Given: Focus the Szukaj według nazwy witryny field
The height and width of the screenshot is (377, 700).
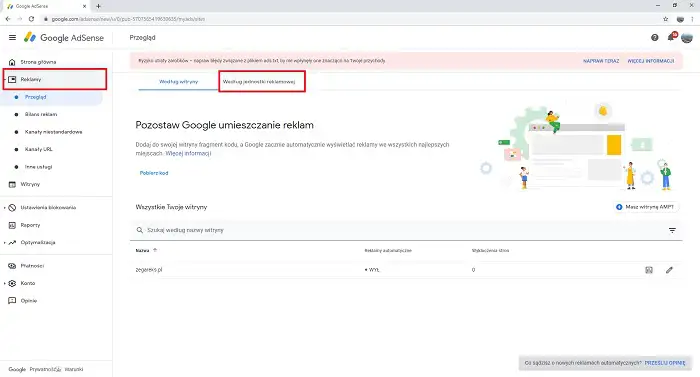Looking at the screenshot, I should (406, 230).
